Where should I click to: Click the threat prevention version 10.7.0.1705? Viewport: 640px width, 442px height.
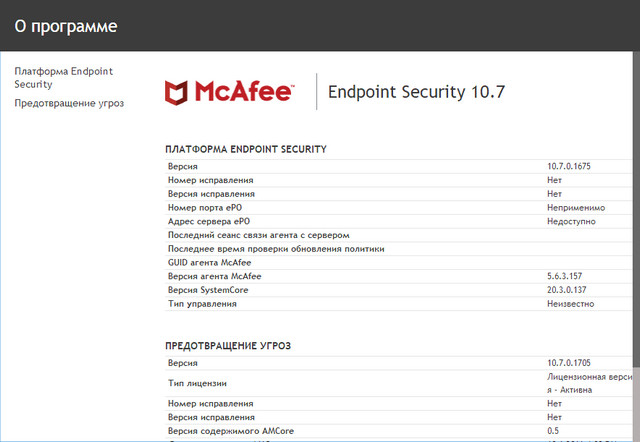point(572,362)
